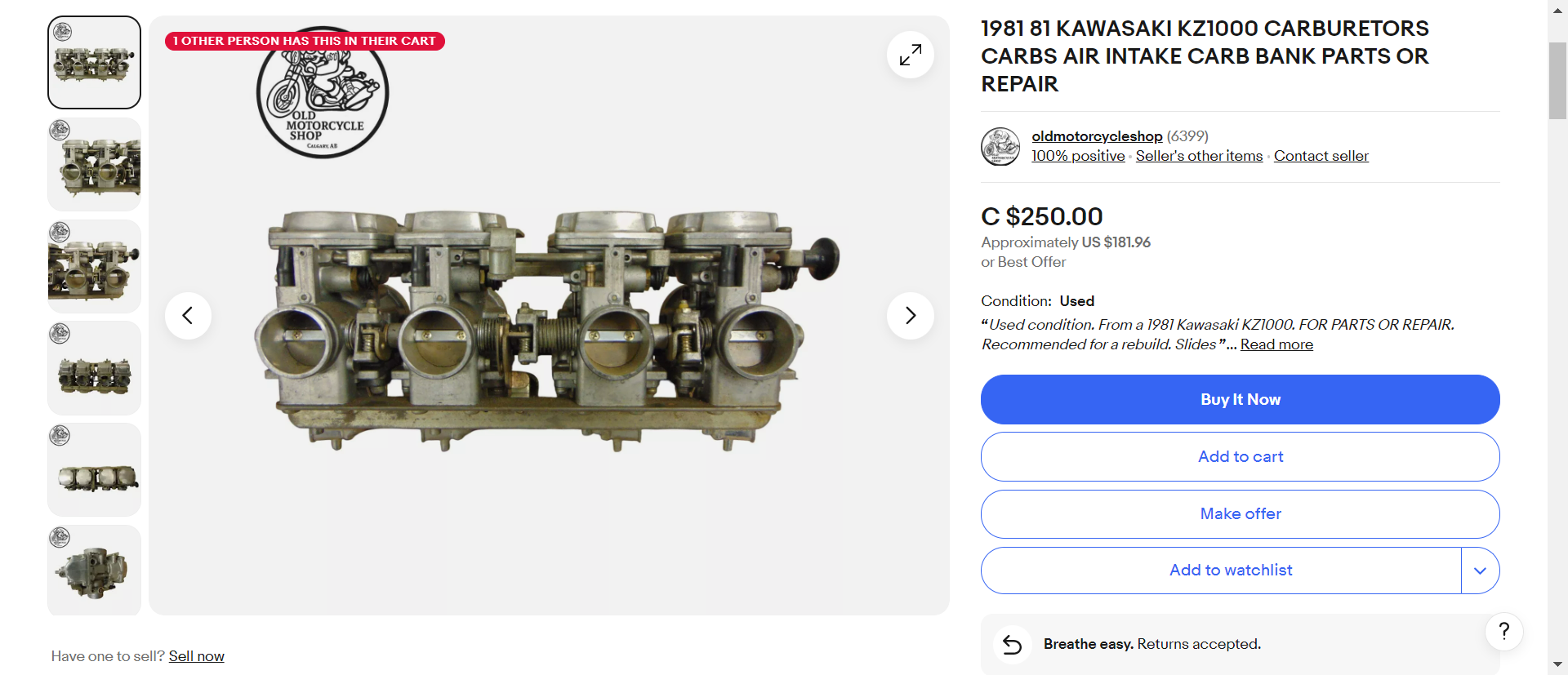
Task: Open Seller's other items link
Action: click(1199, 156)
